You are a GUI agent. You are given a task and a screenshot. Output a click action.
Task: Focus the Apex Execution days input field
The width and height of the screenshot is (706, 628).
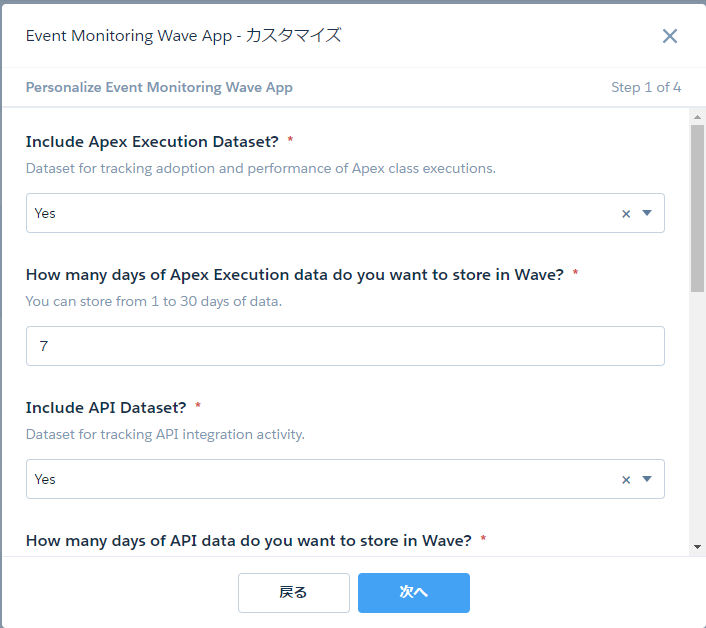[345, 346]
